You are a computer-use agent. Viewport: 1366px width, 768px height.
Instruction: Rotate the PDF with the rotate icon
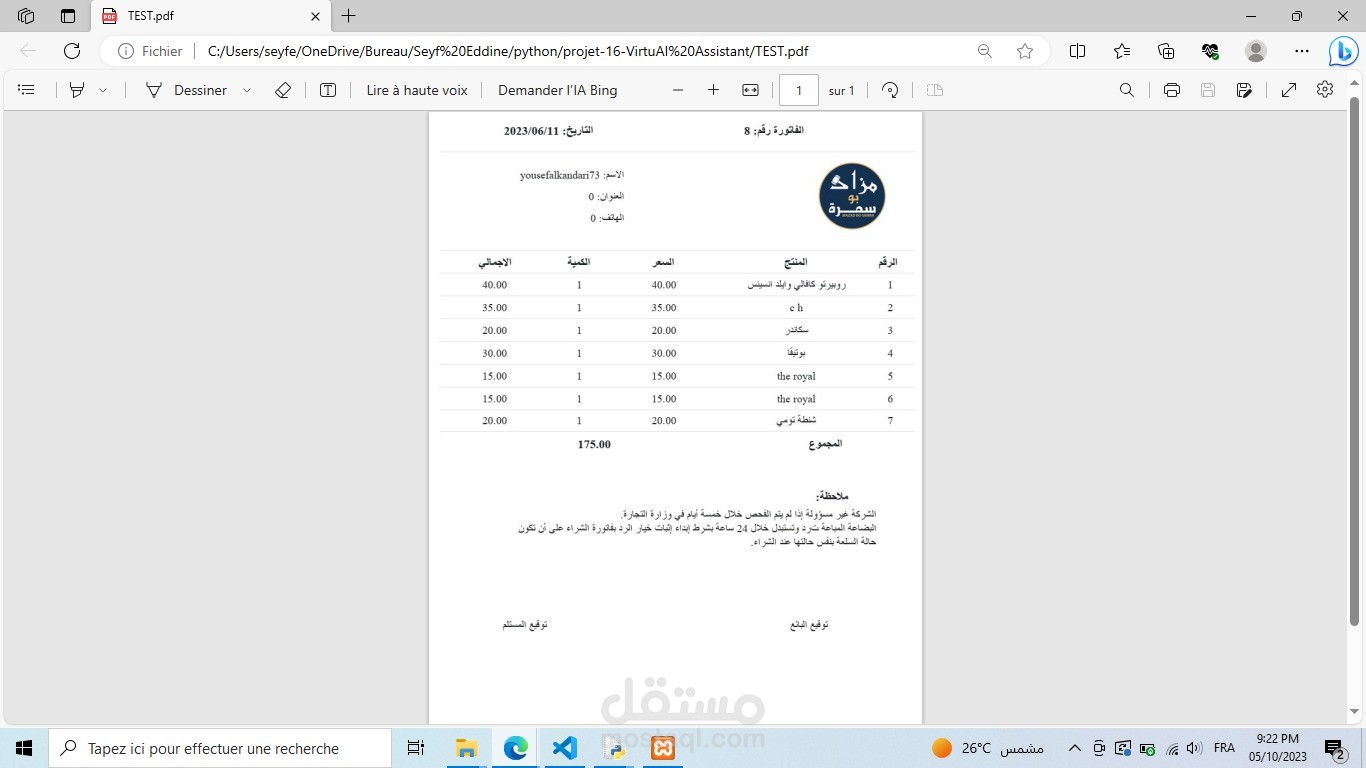890,90
